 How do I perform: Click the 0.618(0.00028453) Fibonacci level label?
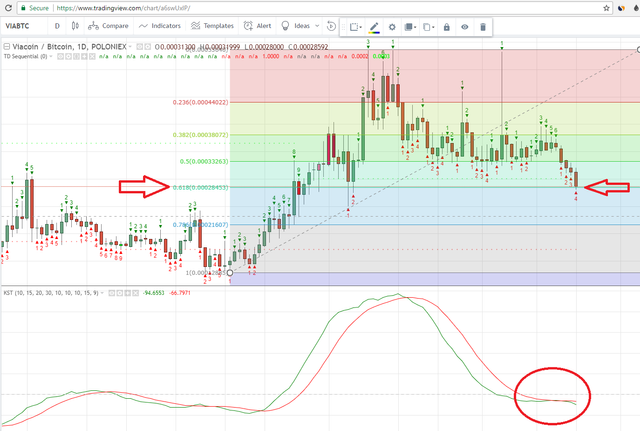tap(200, 188)
